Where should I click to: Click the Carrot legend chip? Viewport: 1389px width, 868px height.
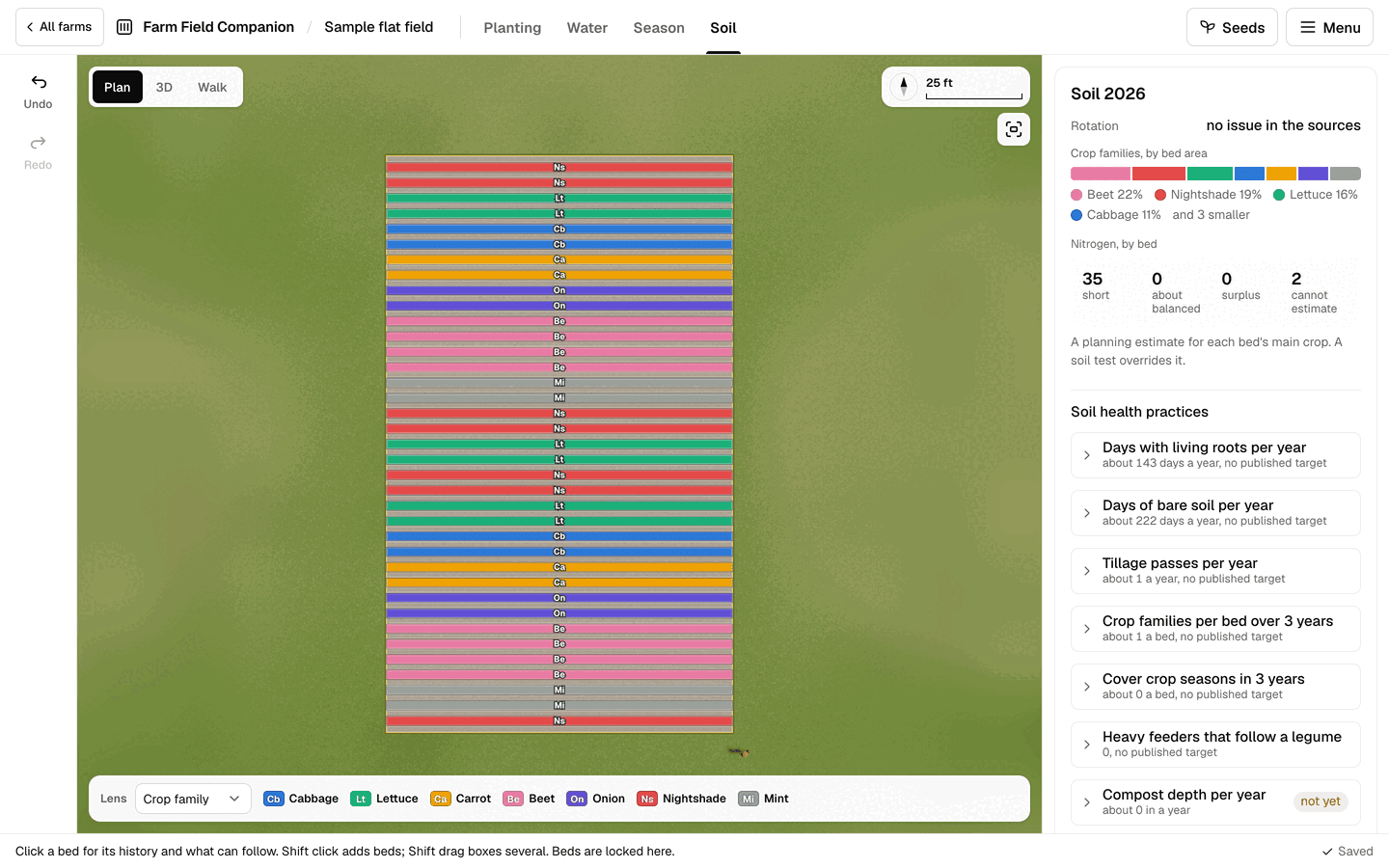[x=461, y=799]
